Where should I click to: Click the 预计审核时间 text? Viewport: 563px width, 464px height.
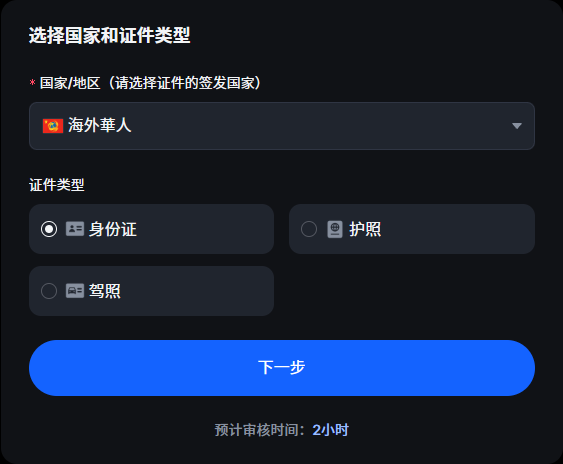point(256,430)
